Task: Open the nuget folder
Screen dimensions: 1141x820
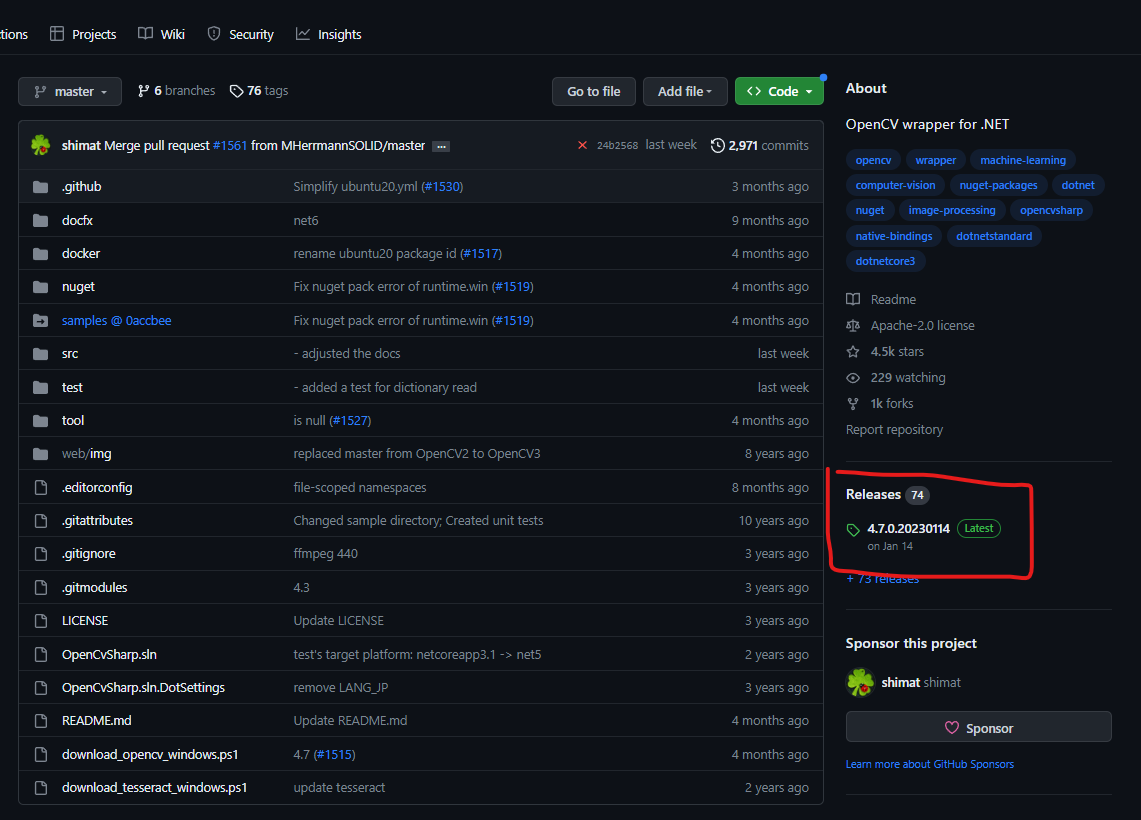Action: [x=78, y=287]
